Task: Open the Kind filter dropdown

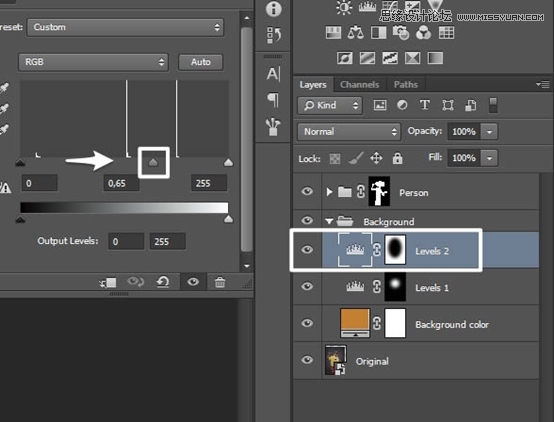Action: point(330,105)
